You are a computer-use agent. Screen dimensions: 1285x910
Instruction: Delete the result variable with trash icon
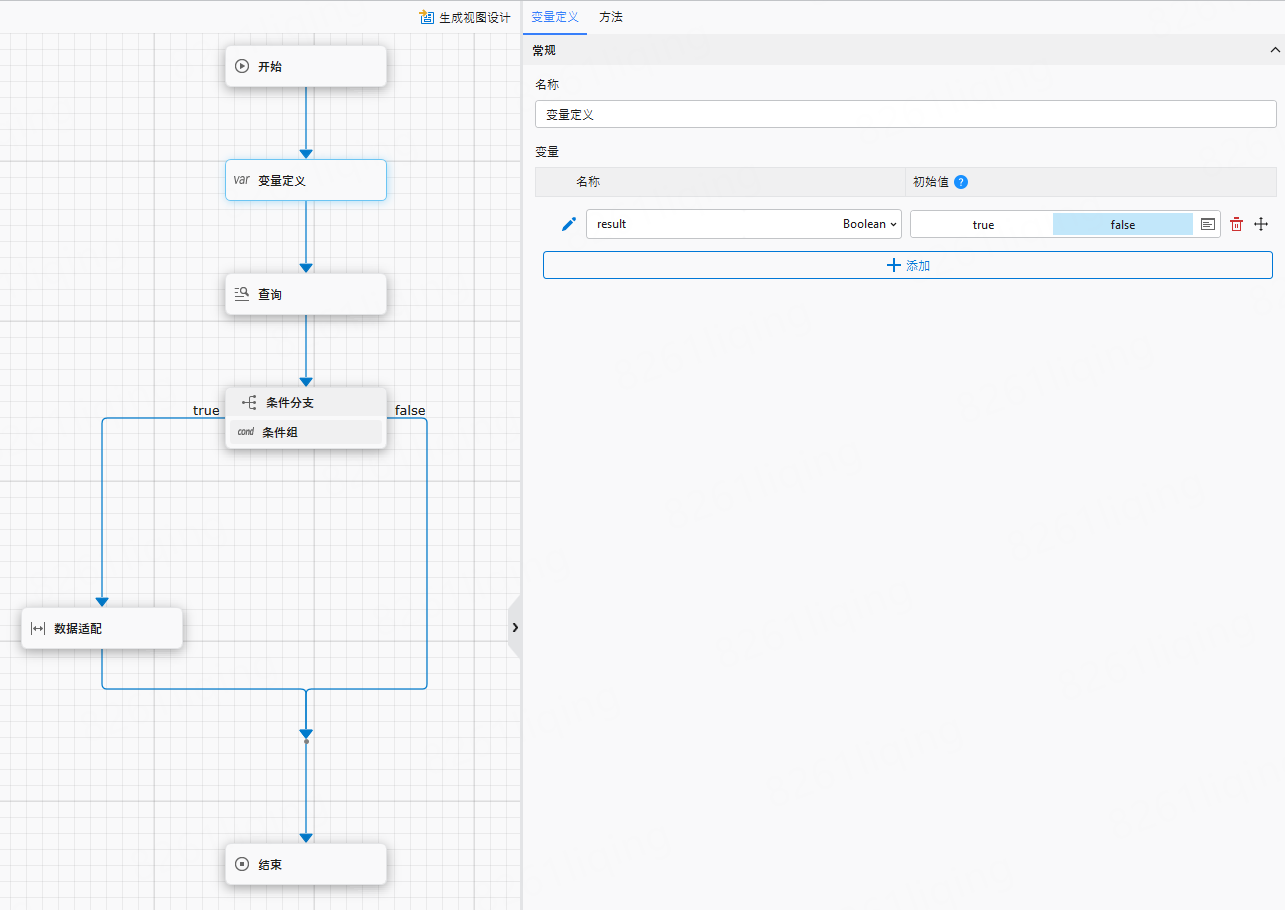click(x=1236, y=225)
